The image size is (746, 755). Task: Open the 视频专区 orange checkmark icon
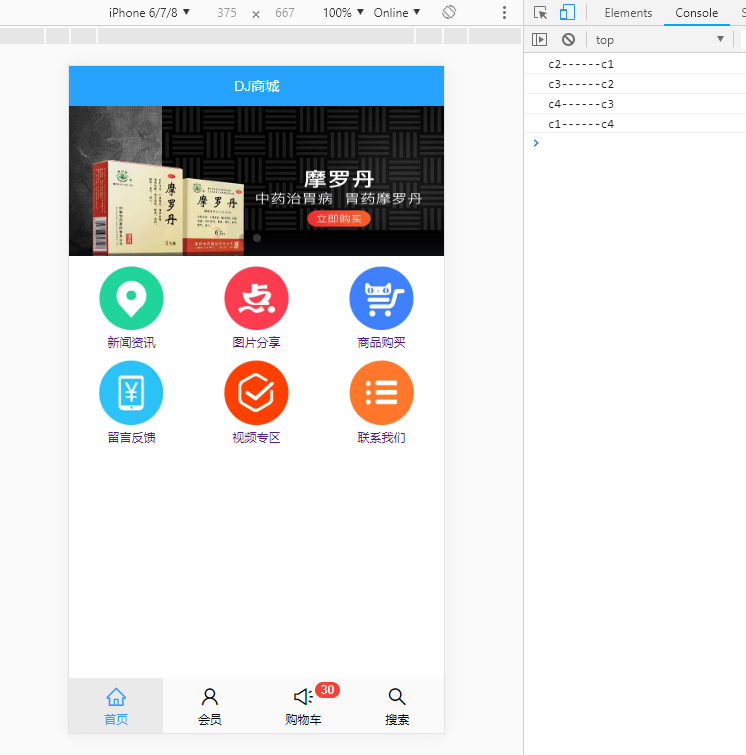point(256,393)
